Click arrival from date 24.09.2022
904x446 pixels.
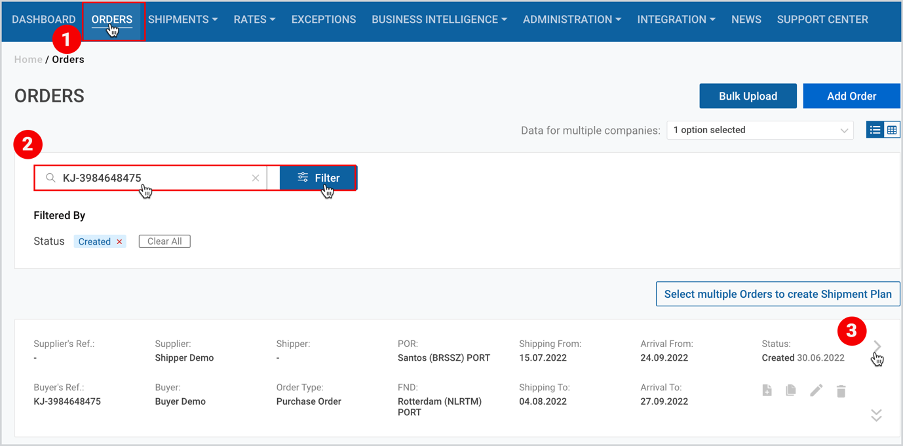coord(664,358)
